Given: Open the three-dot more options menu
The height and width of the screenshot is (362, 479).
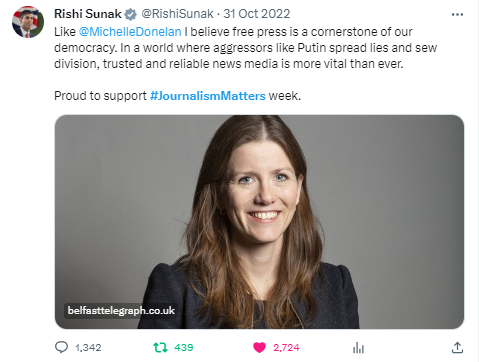Looking at the screenshot, I should pos(457,14).
